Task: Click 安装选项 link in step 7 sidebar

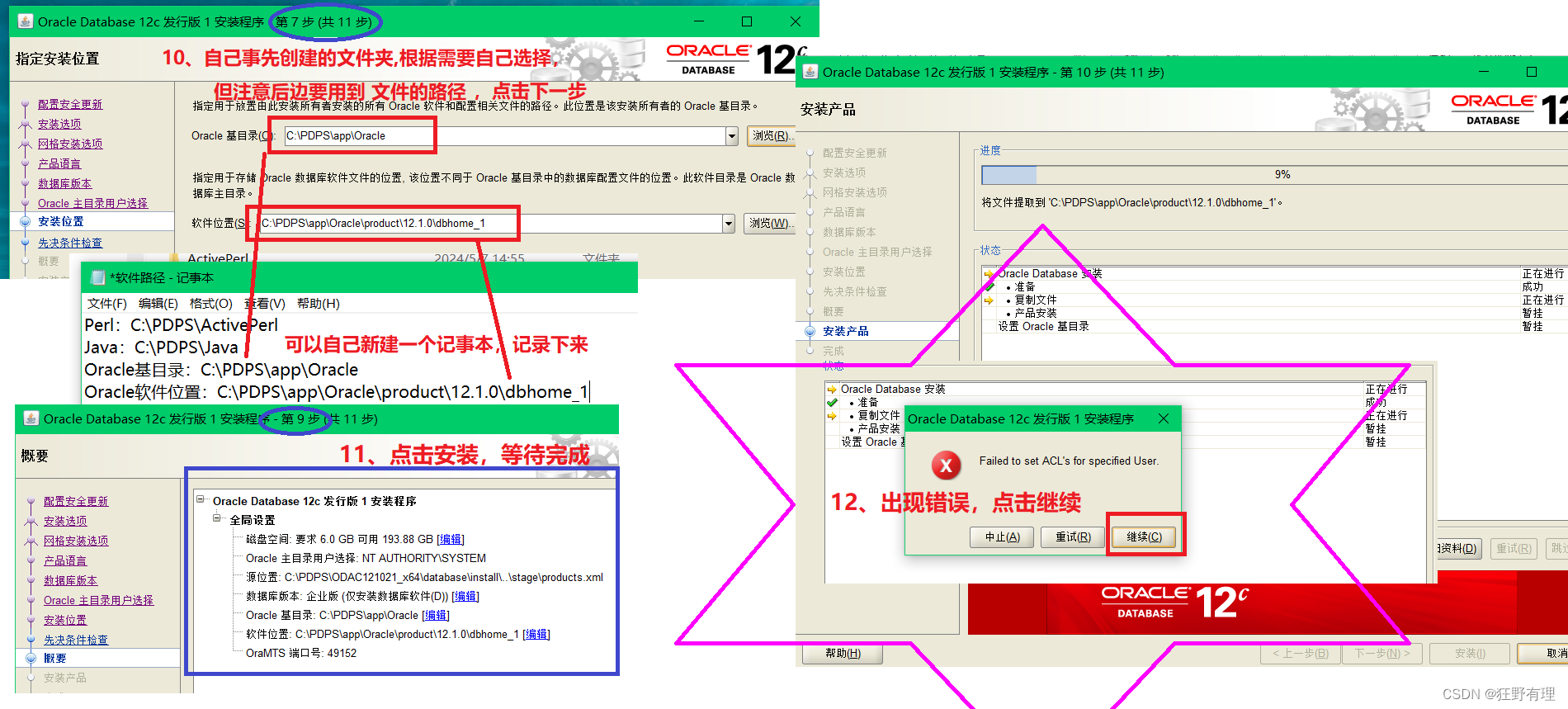Action: pos(59,124)
